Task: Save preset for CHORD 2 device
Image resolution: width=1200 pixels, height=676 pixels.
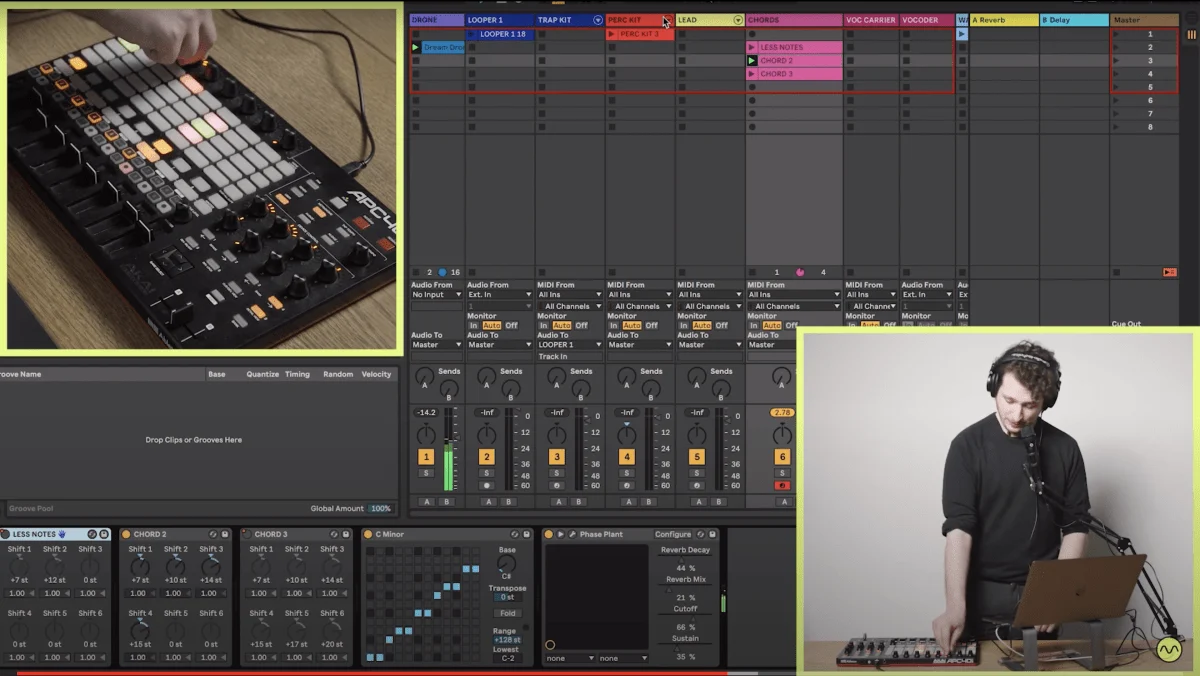Action: [x=225, y=534]
